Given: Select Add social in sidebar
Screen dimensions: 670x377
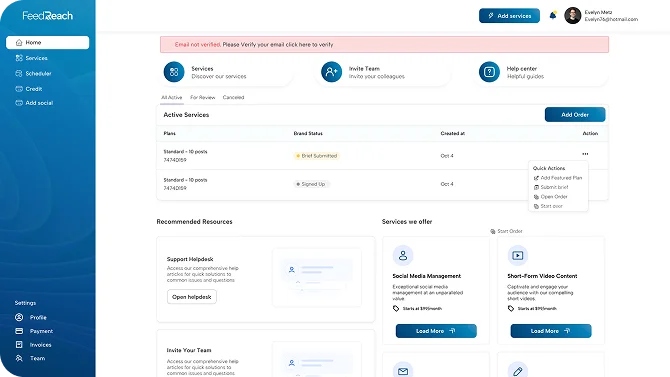Looking at the screenshot, I should [39, 103].
